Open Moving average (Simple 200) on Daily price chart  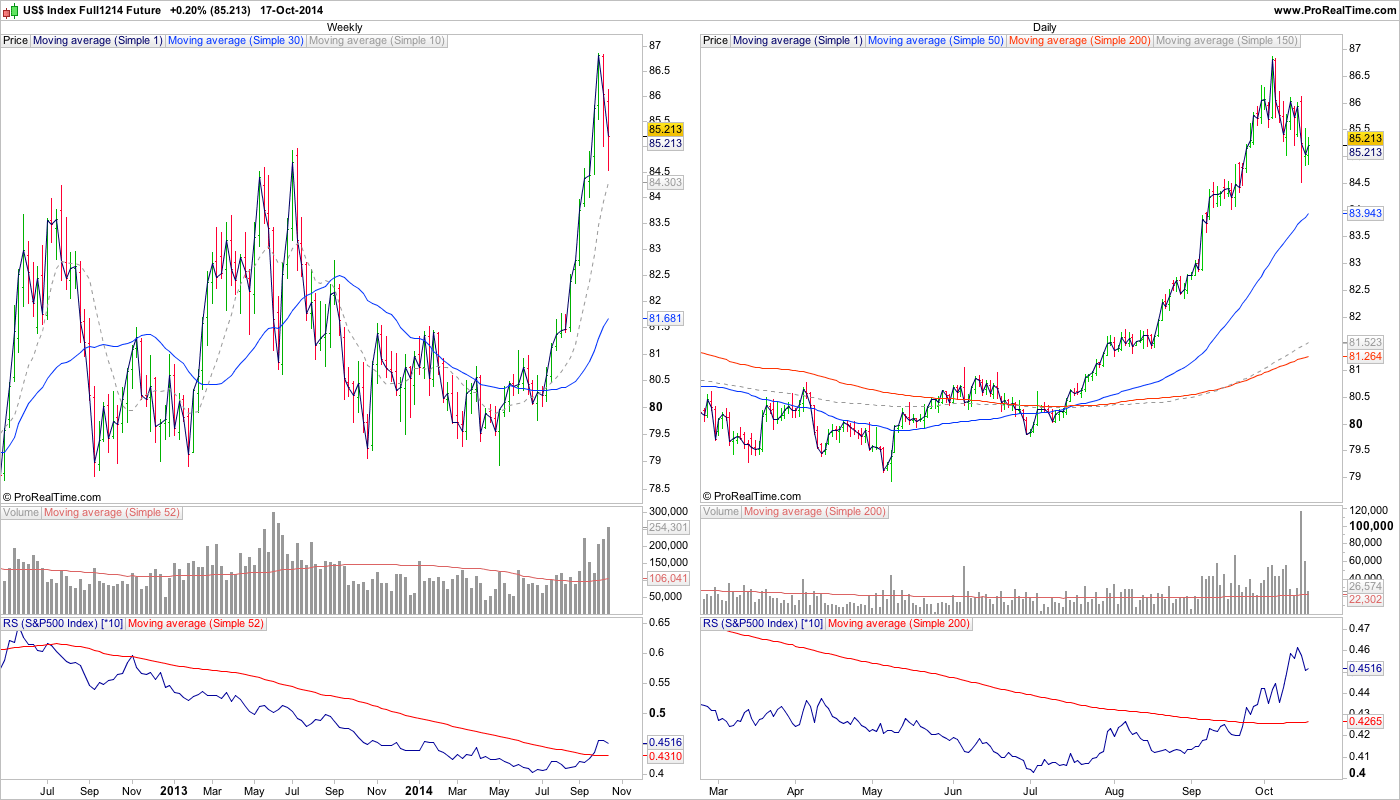pyautogui.click(x=1080, y=41)
